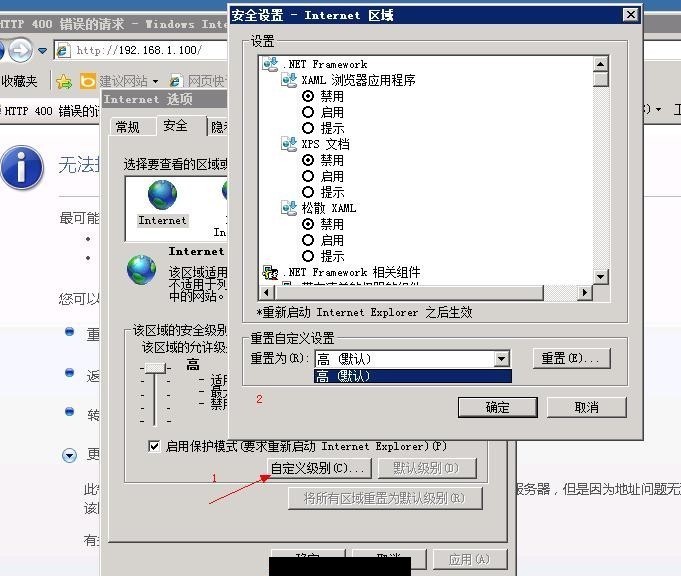Click the 取消 button in security settings

pos(587,407)
